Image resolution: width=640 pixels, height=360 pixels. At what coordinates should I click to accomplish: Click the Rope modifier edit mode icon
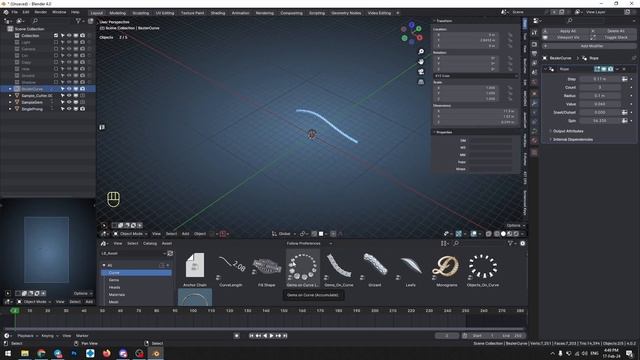pyautogui.click(x=597, y=69)
